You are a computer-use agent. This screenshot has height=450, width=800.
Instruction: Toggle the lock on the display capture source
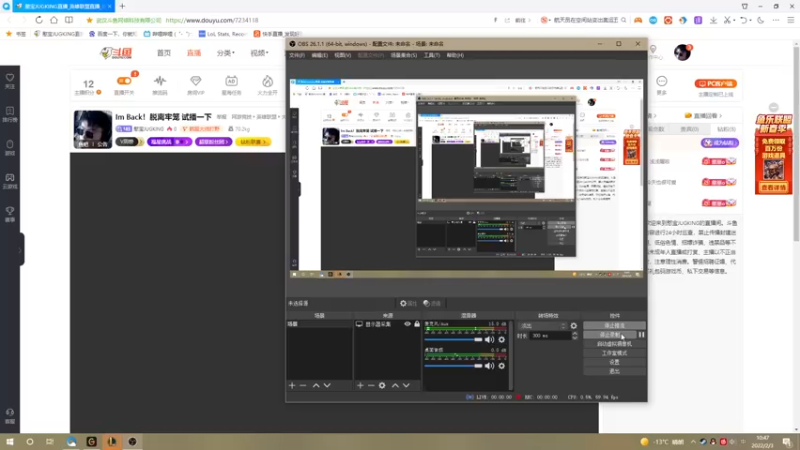tap(417, 324)
